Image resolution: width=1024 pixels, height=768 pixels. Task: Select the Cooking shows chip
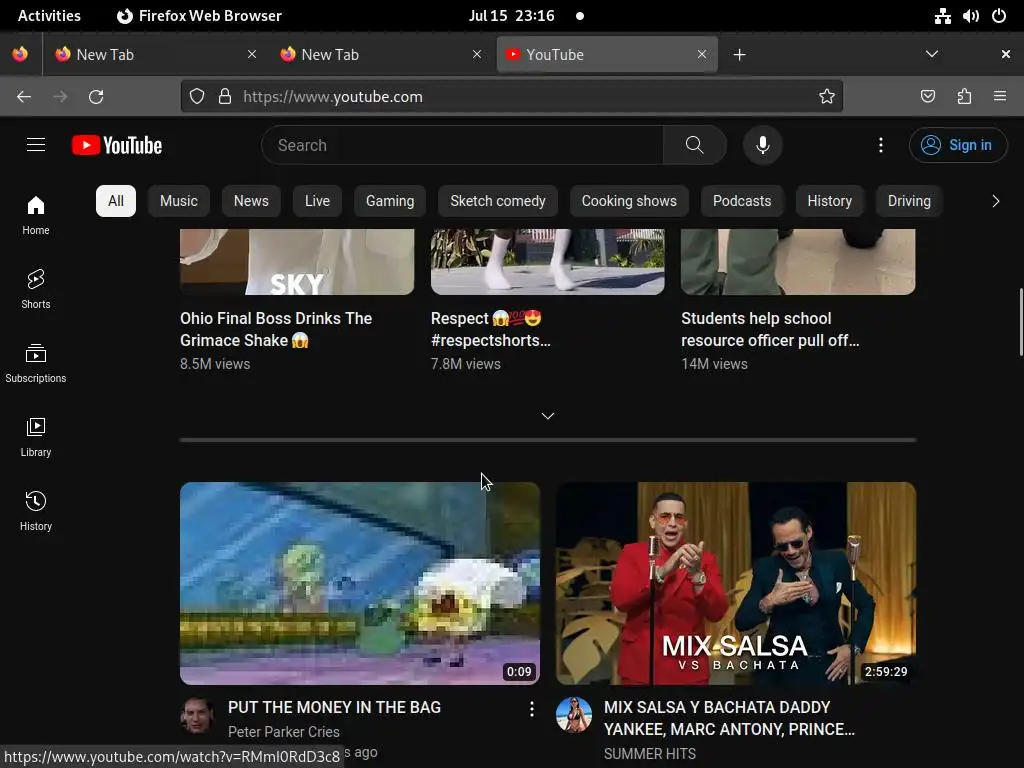[x=629, y=201]
